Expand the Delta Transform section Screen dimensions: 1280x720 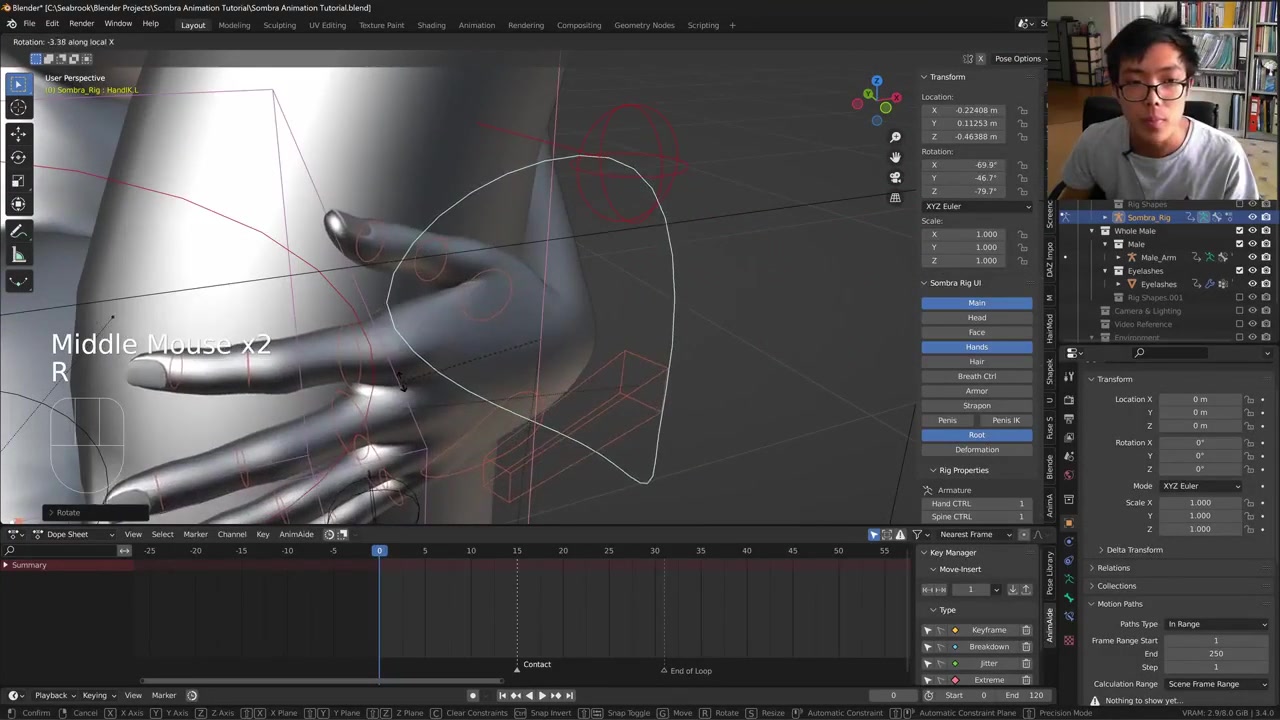1134,550
